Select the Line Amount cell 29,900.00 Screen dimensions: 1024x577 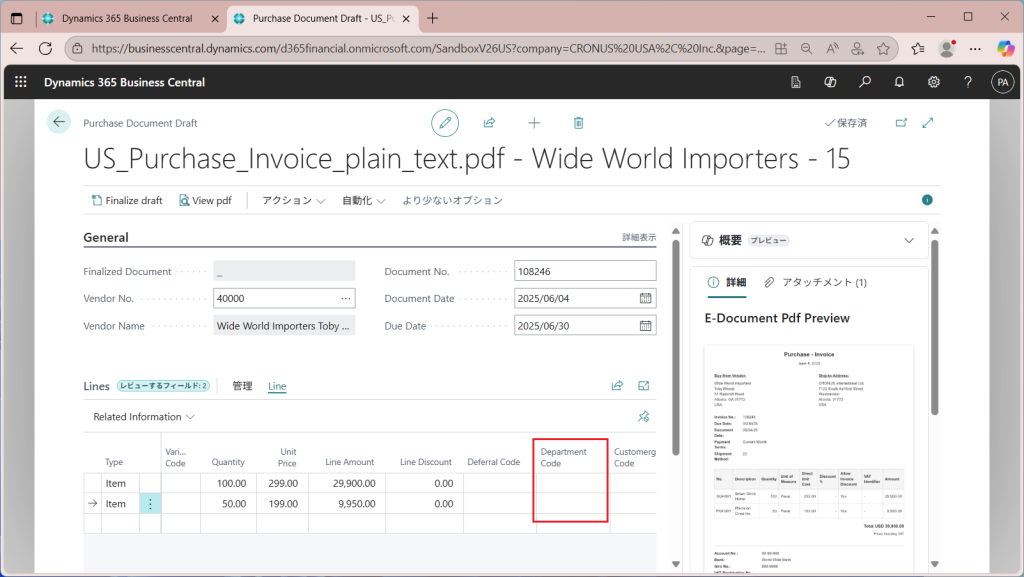[347, 483]
